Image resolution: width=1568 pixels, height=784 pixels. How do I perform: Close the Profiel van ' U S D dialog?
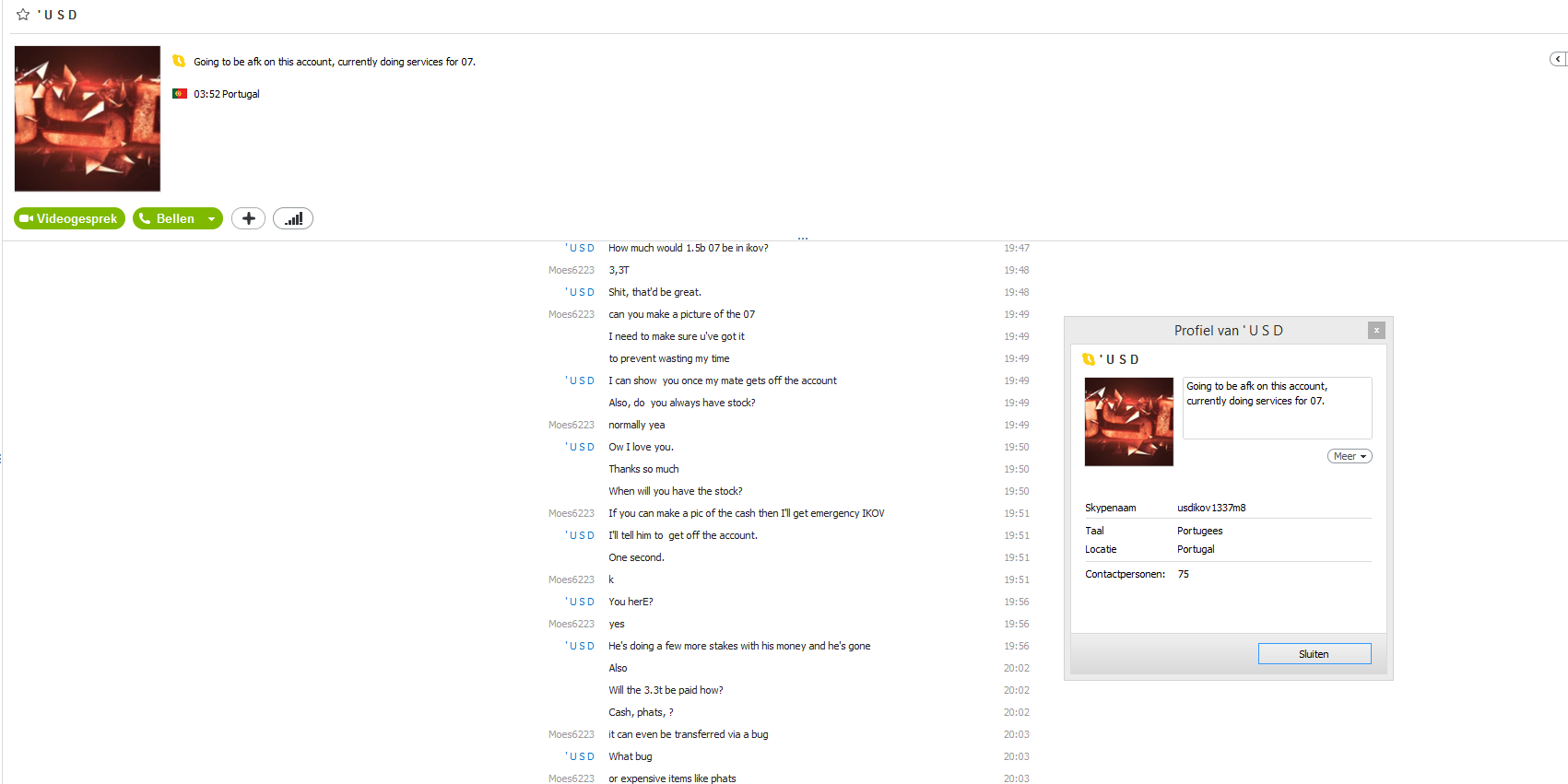coord(1376,330)
